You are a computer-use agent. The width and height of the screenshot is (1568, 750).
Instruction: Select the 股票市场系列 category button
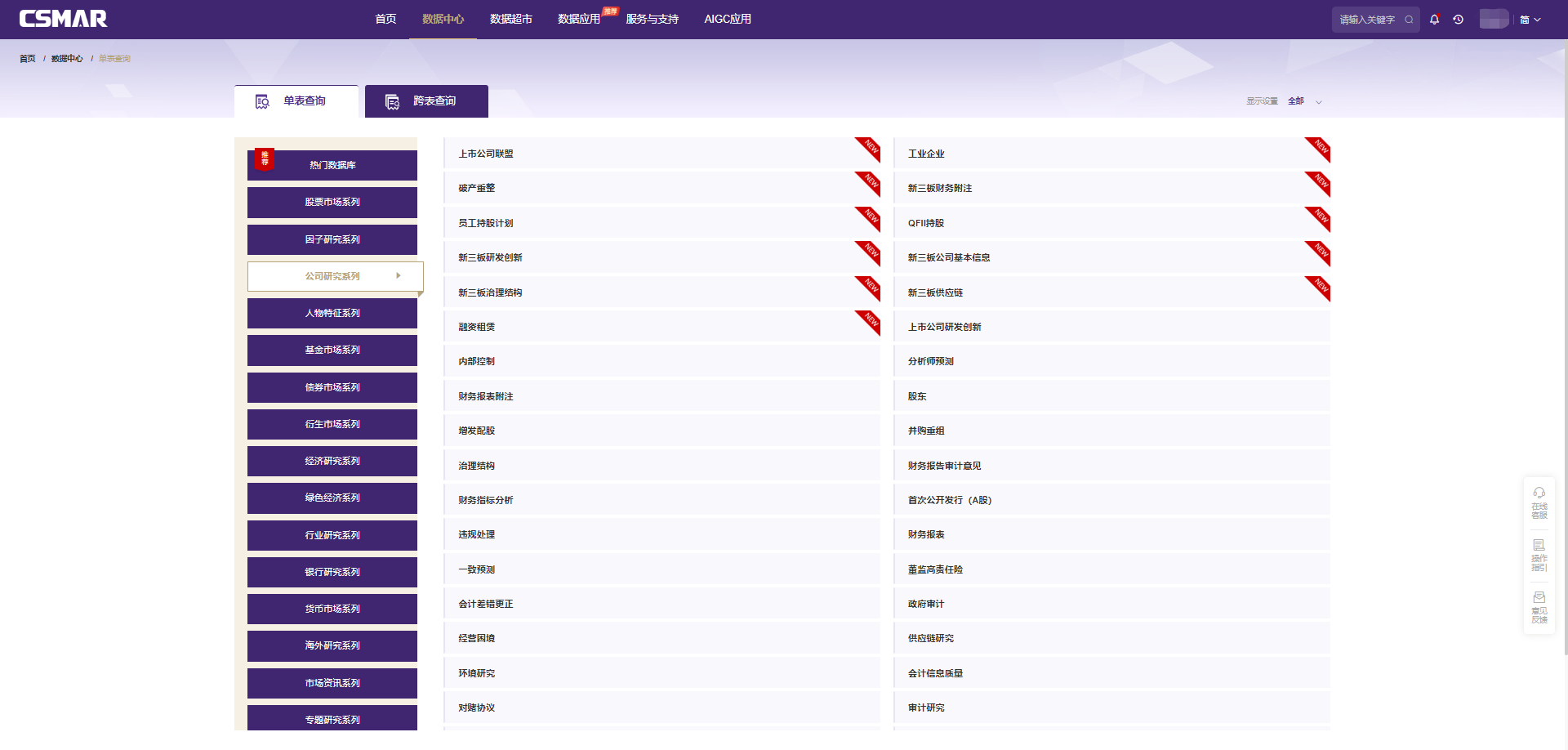[x=332, y=203]
